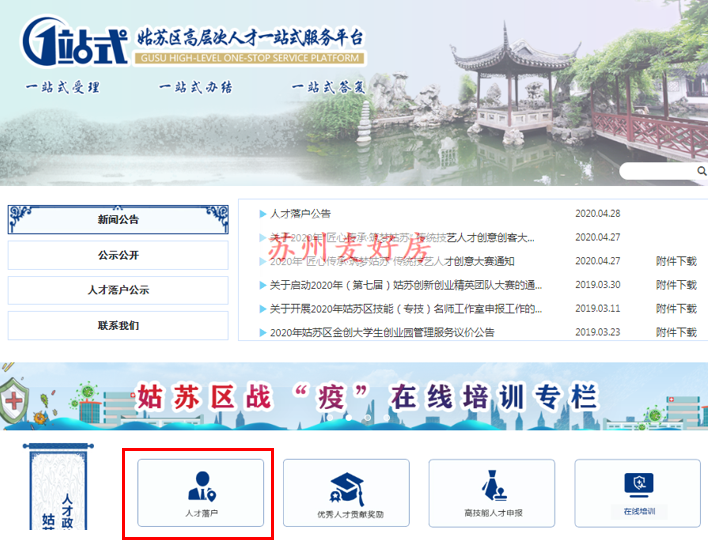
Task: Download the attachment for the 2019.03.23 notice
Action: 676,332
